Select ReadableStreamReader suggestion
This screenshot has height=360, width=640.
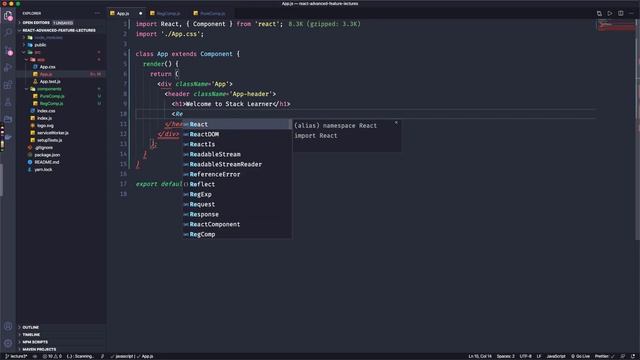pyautogui.click(x=237, y=164)
